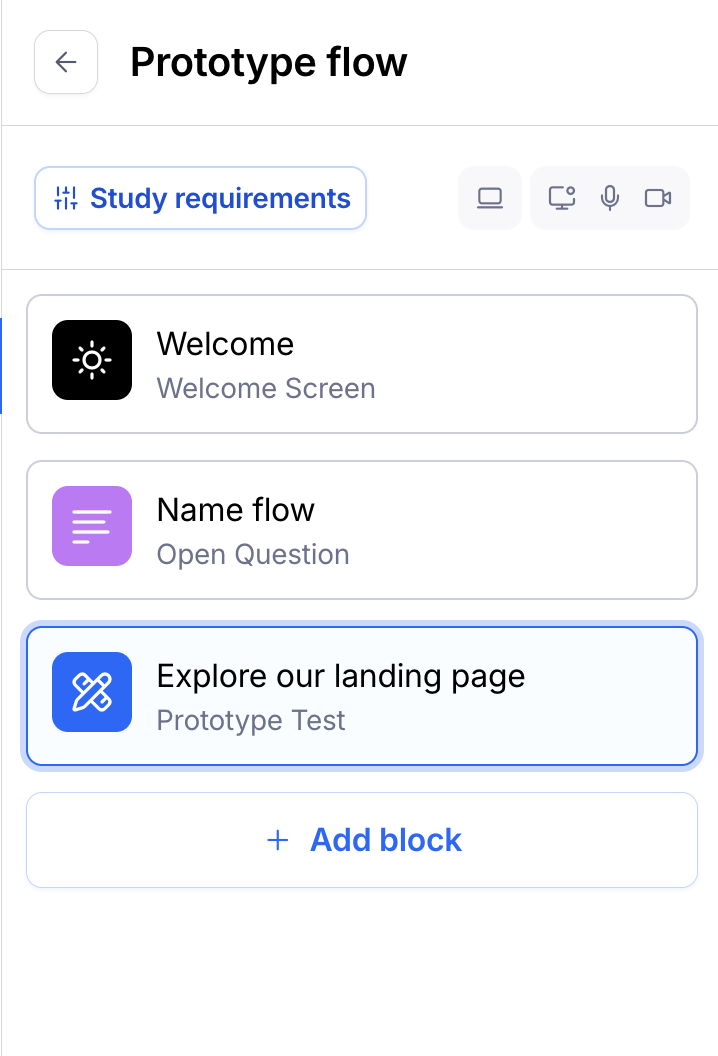
Task: Click the plus icon beside Add block
Action: [x=277, y=840]
